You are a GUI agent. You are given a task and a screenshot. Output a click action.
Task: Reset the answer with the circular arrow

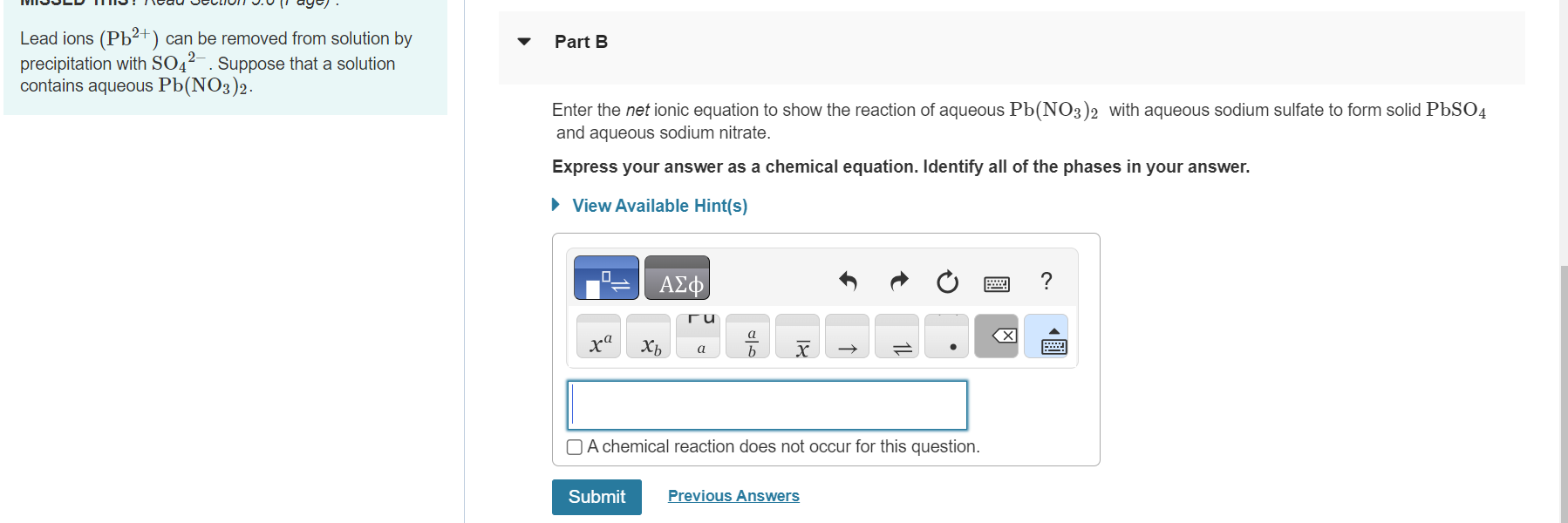tap(947, 282)
